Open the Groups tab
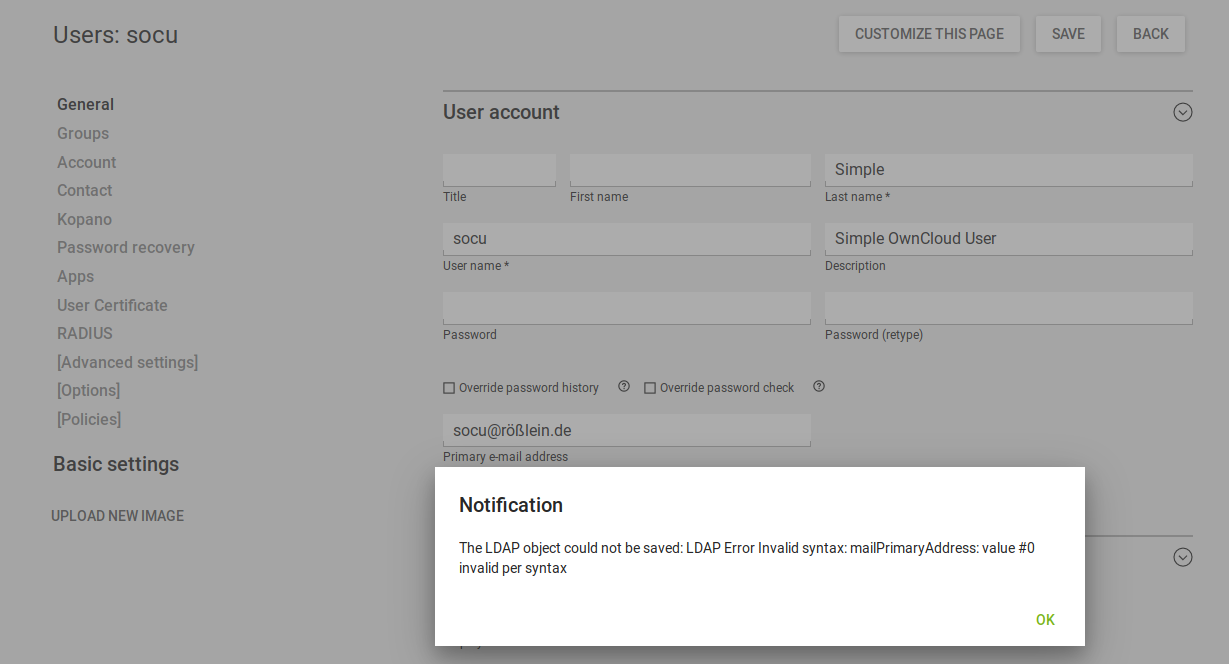Screen dimensions: 1229x664 coord(83,133)
